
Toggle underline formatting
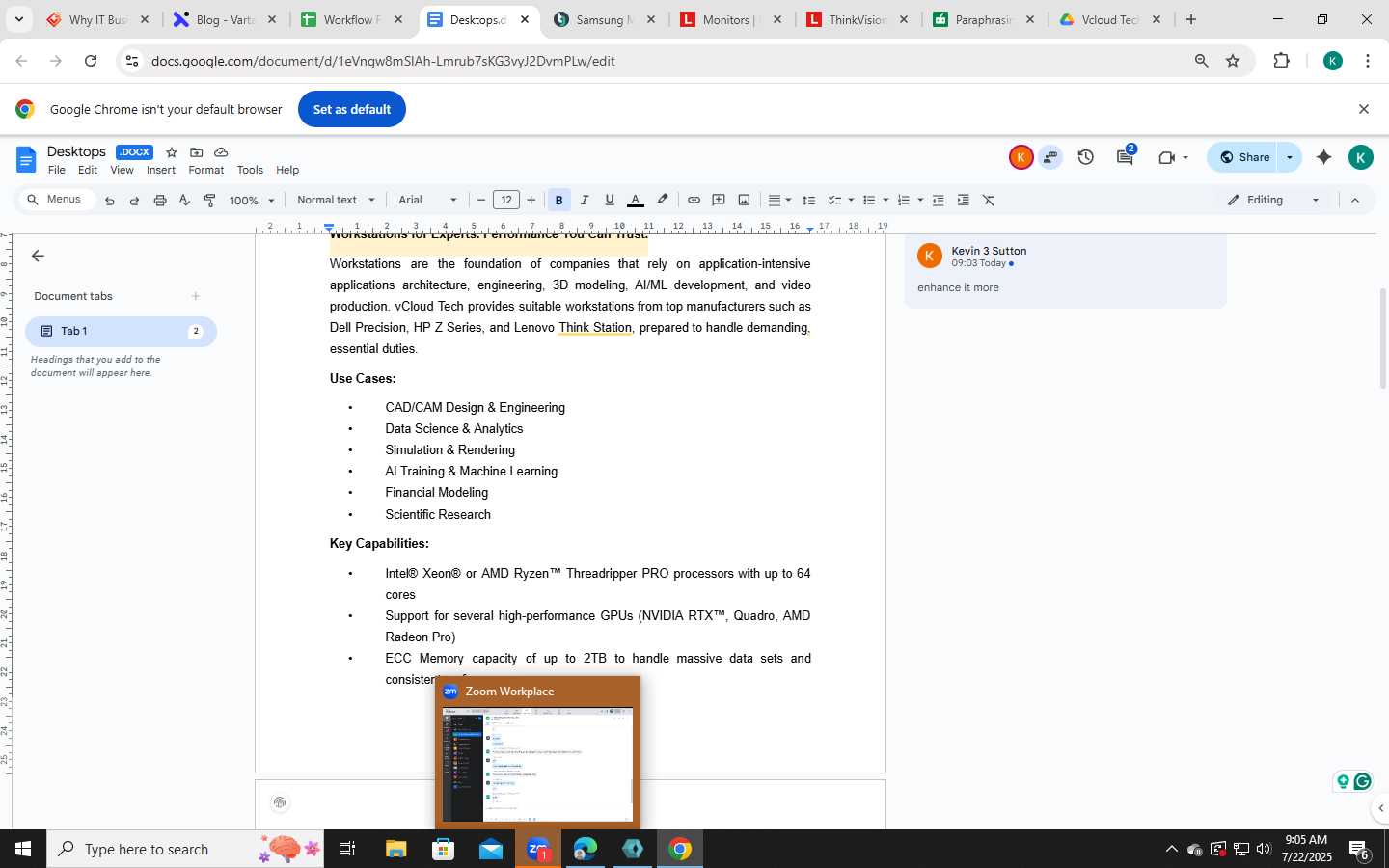(x=610, y=201)
